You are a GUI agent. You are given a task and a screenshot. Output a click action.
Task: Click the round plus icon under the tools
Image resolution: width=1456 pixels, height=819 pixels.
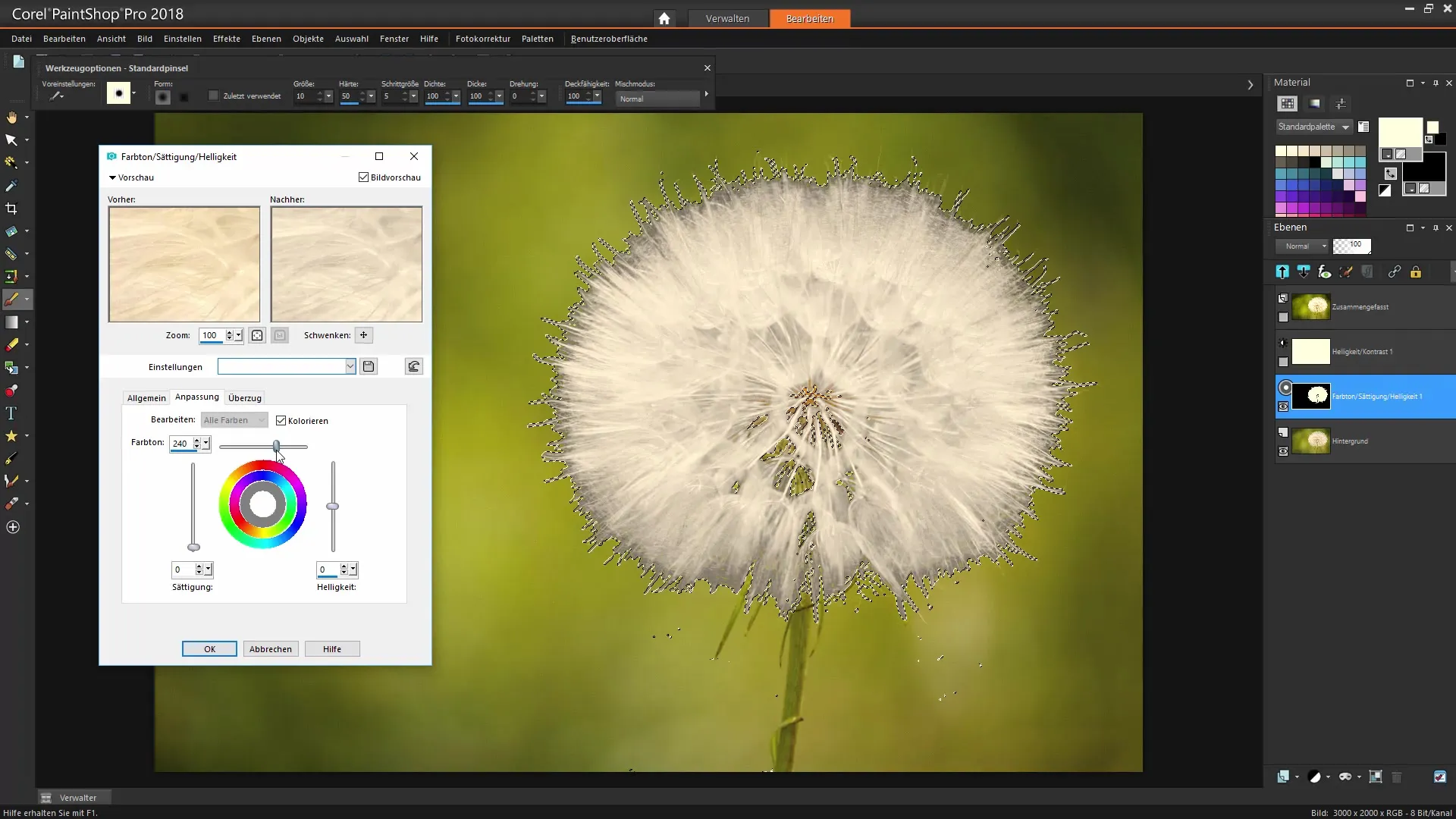pyautogui.click(x=13, y=527)
